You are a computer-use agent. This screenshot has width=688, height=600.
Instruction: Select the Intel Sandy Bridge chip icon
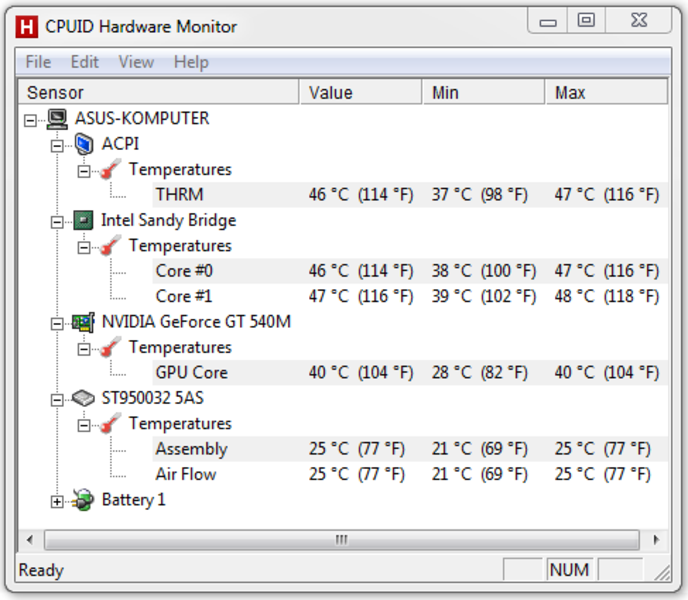tap(83, 220)
